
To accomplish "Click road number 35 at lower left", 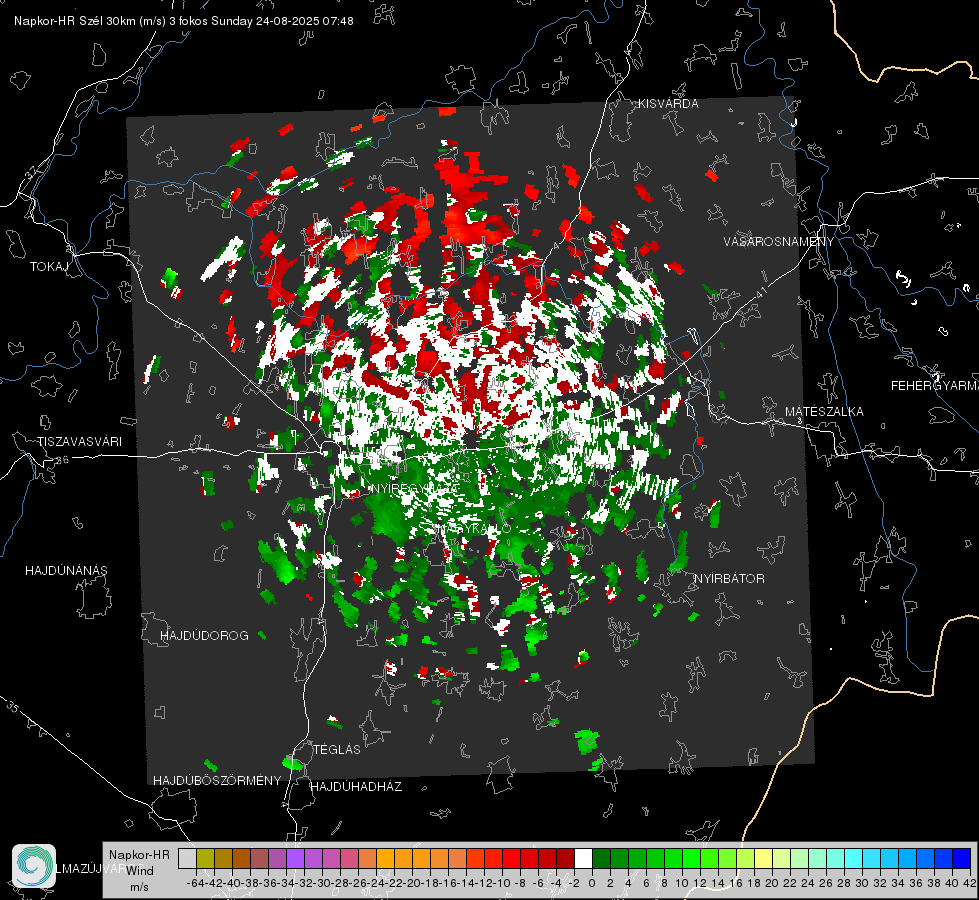I will point(12,707).
